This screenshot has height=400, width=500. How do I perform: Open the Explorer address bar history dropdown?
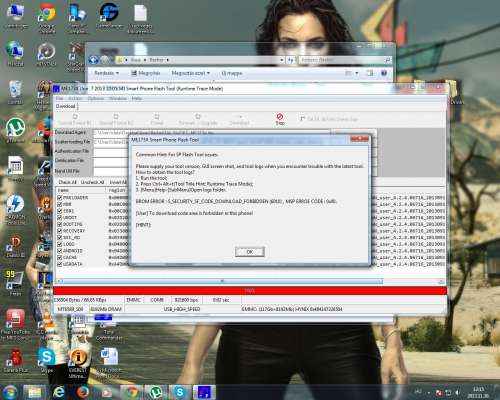coord(282,60)
